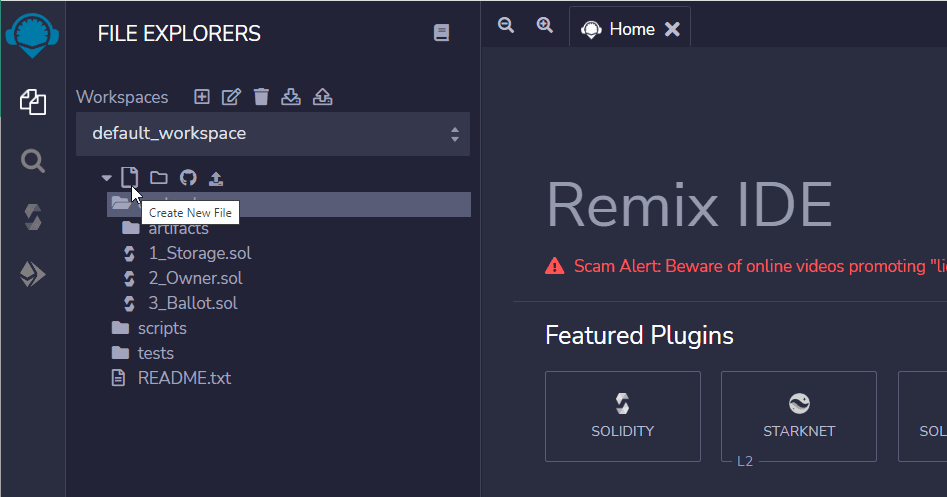Click the Remix logo icon
This screenshot has height=497, width=947.
pos(33,36)
